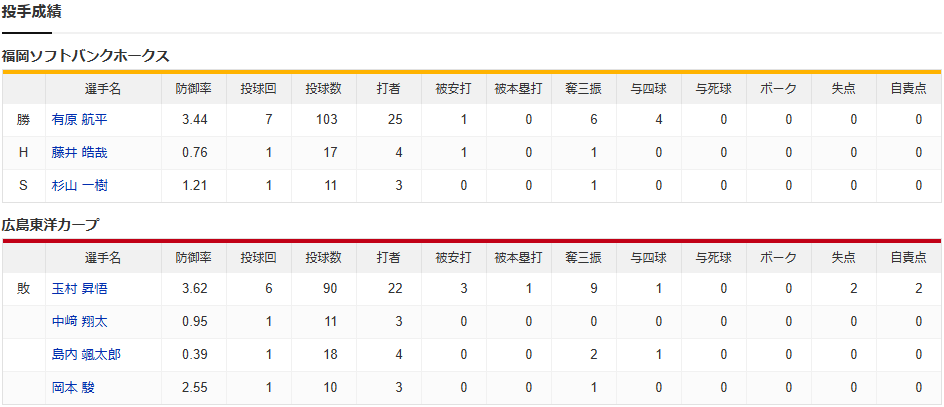
Task: Click 防御率 column header in Hawks table
Action: tap(193, 88)
